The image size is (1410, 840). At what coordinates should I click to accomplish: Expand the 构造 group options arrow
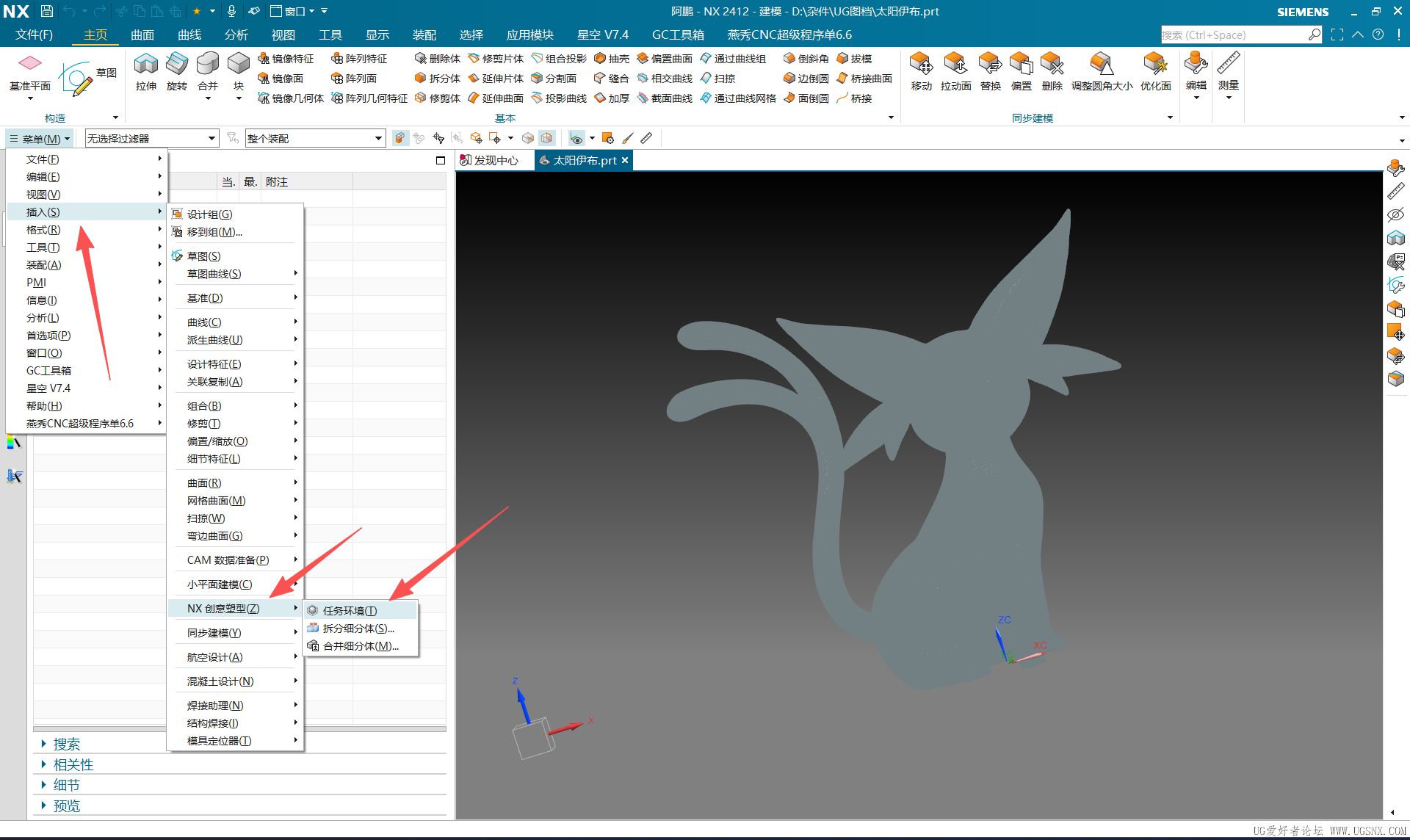click(x=115, y=117)
